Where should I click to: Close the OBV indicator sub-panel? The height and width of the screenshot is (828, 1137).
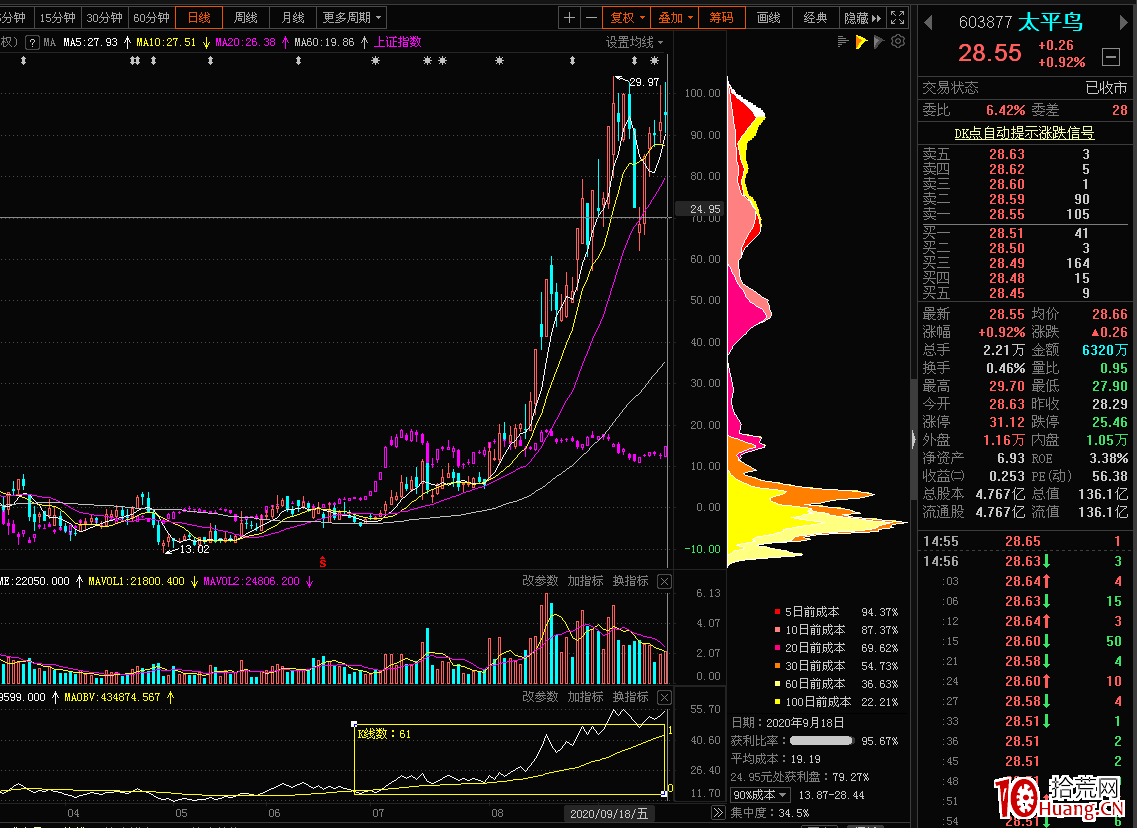coord(664,697)
